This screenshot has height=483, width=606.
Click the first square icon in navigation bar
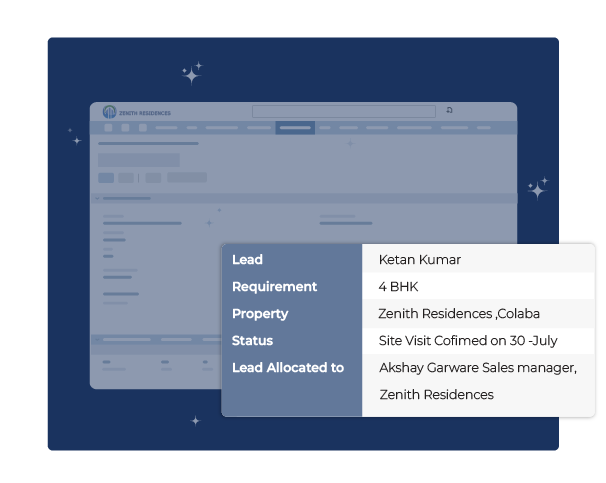pos(108,128)
